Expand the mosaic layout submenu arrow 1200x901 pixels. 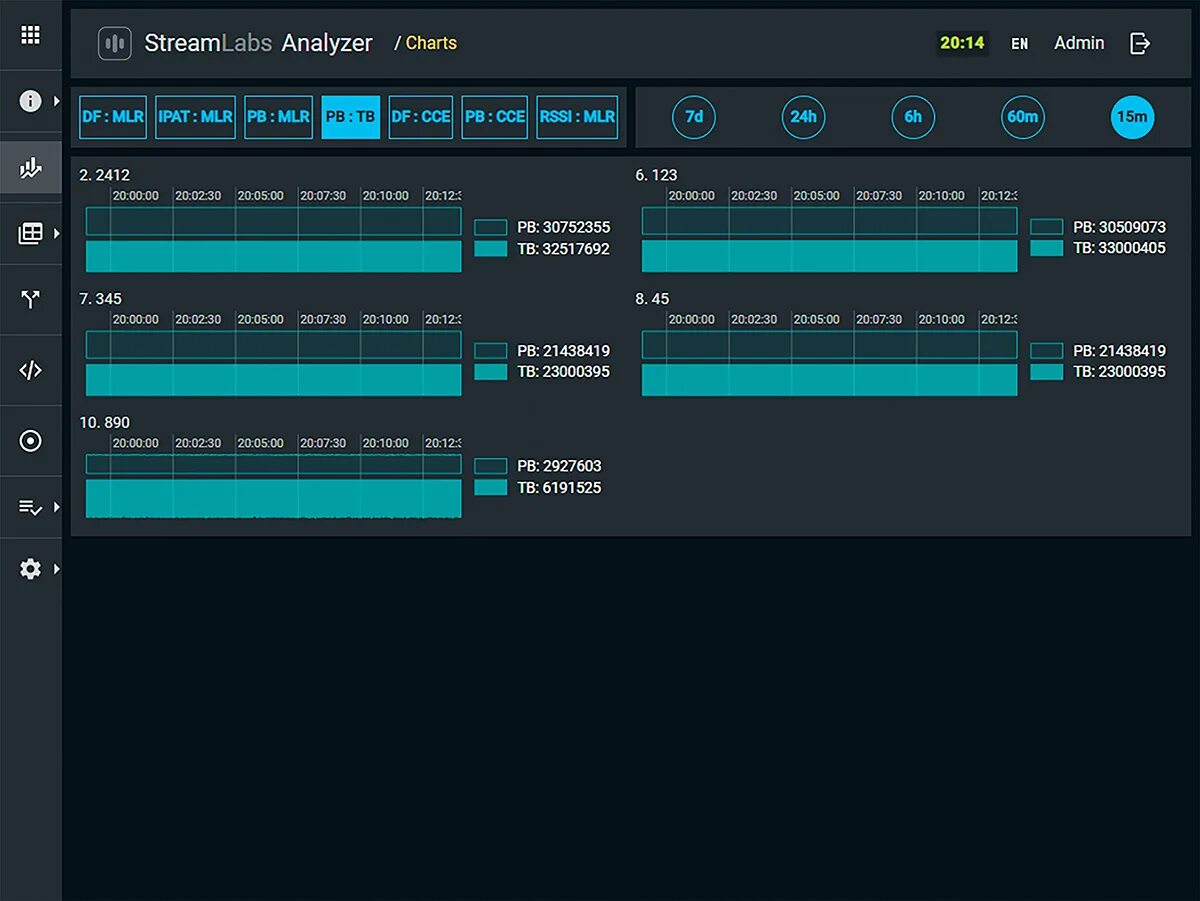(x=57, y=234)
